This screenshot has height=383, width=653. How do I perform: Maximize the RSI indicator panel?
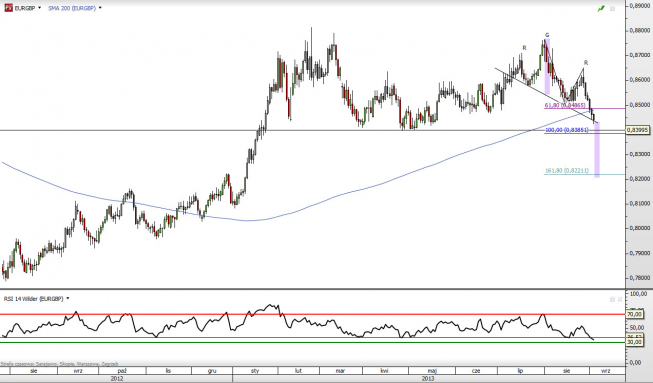(x=612, y=299)
